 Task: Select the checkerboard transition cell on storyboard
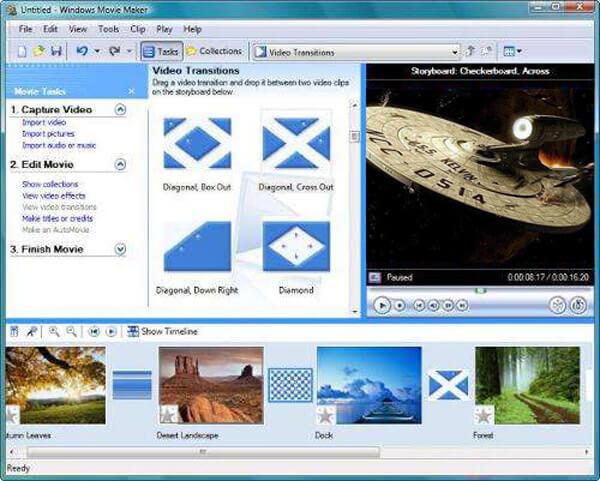pyautogui.click(x=290, y=385)
